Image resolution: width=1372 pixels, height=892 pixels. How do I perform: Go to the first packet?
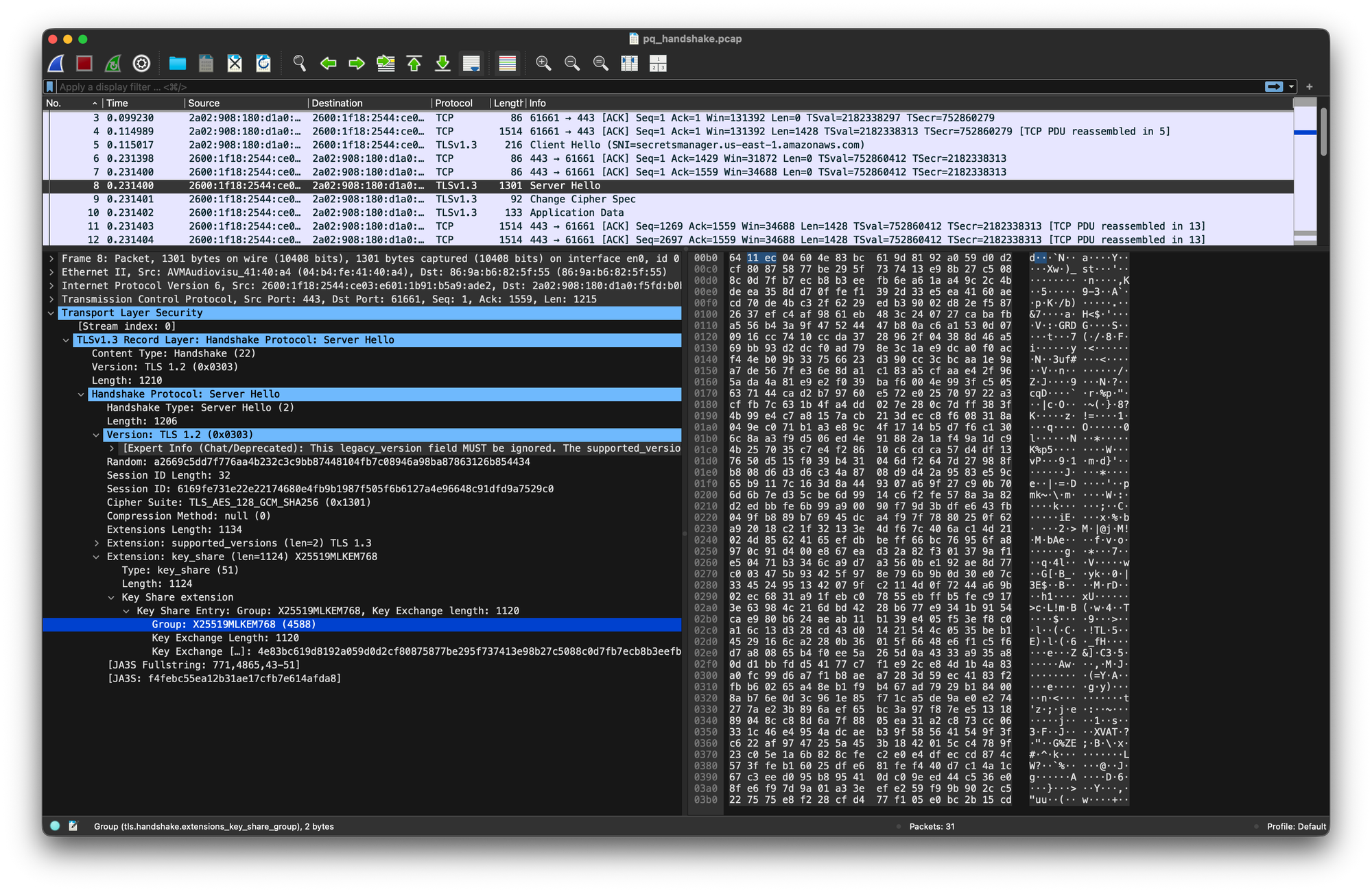click(x=414, y=63)
